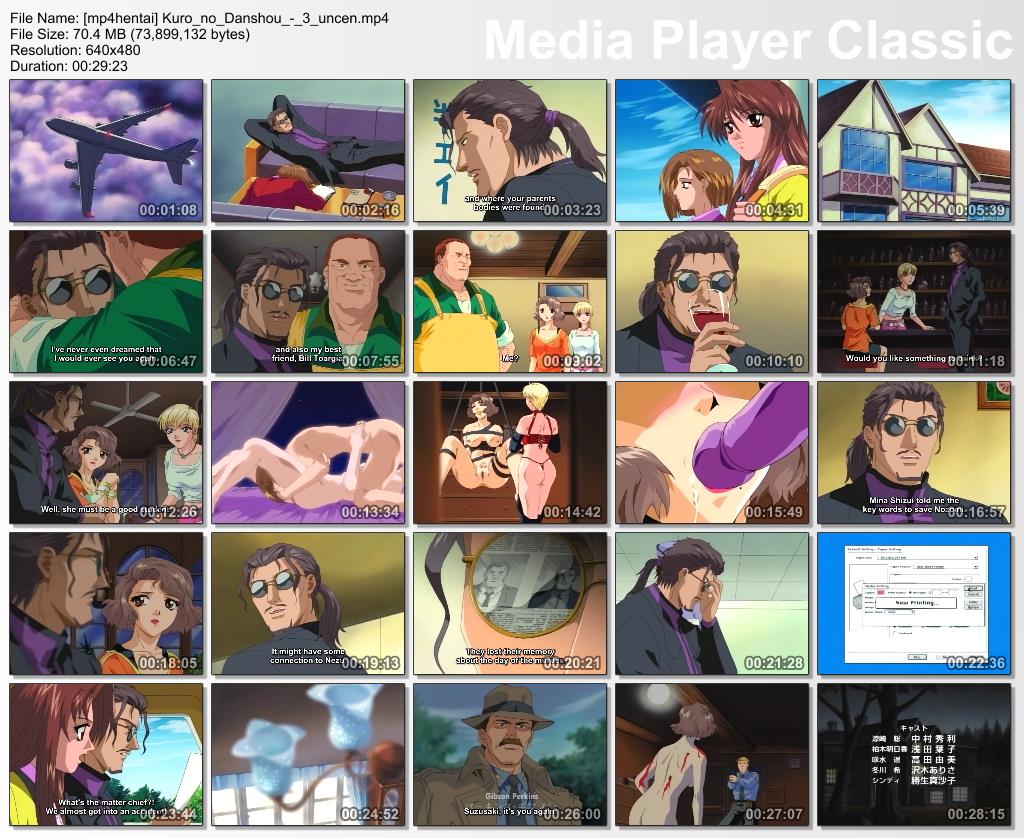Open the frame timestamped 00:03:23

pos(509,151)
